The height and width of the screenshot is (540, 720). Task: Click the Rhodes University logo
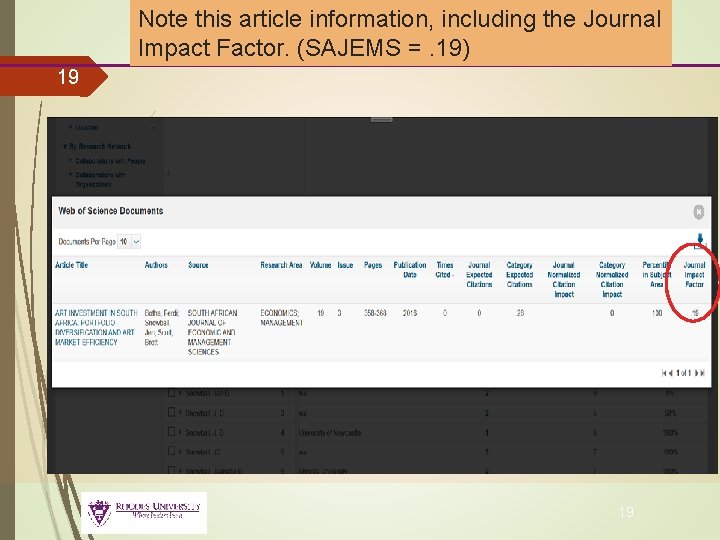point(144,512)
